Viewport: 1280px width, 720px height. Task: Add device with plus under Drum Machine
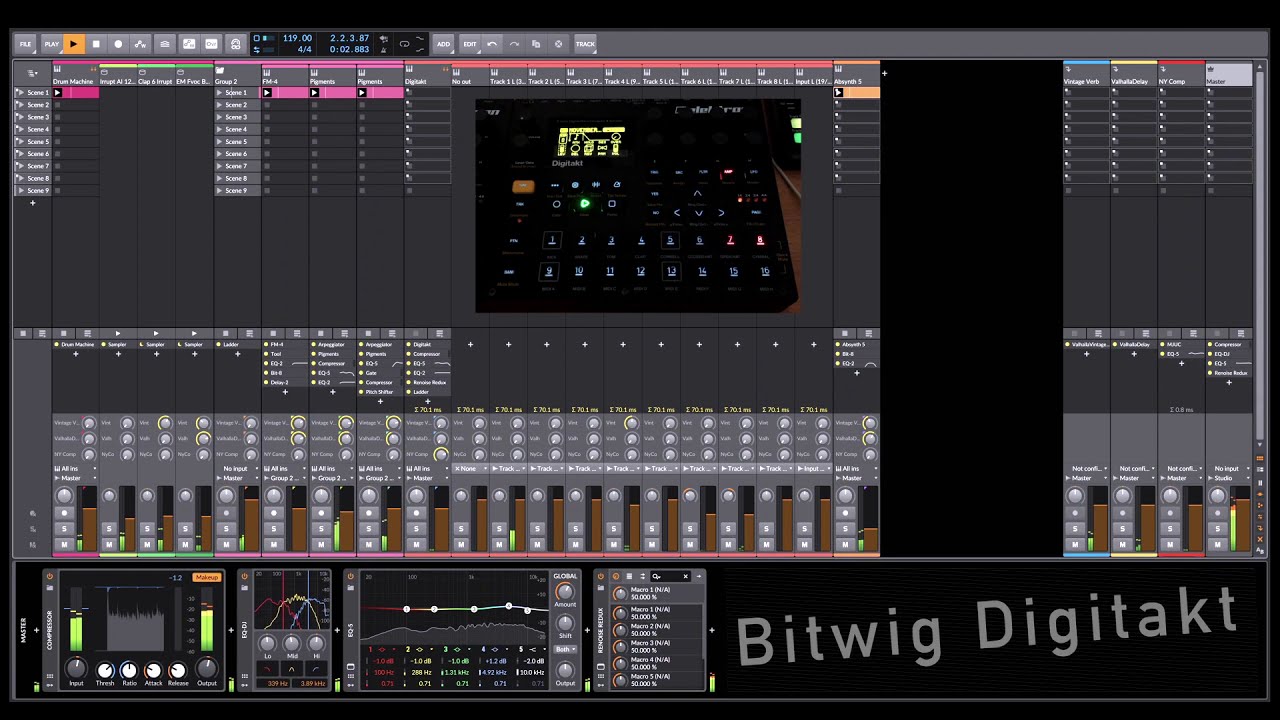tap(75, 354)
